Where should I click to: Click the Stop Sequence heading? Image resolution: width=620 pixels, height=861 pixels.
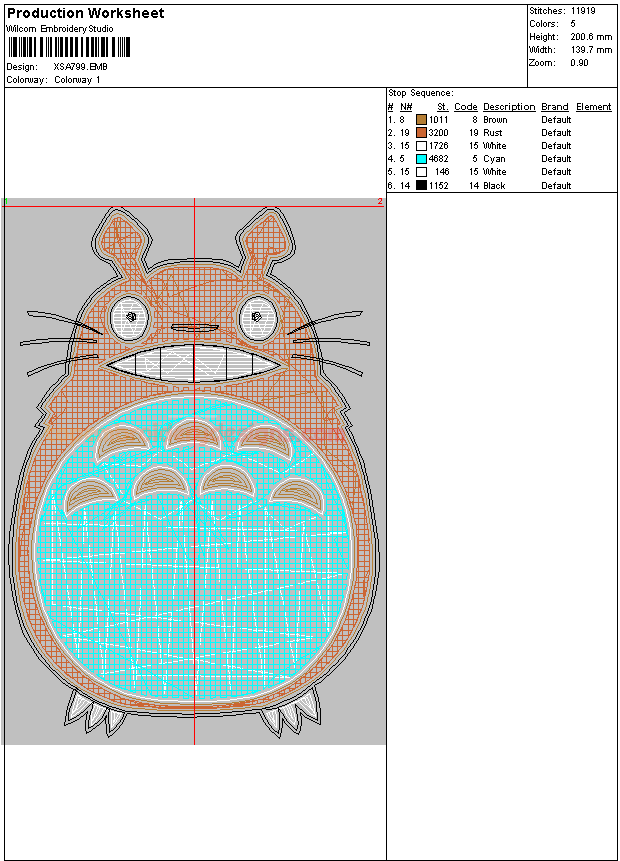pos(421,93)
